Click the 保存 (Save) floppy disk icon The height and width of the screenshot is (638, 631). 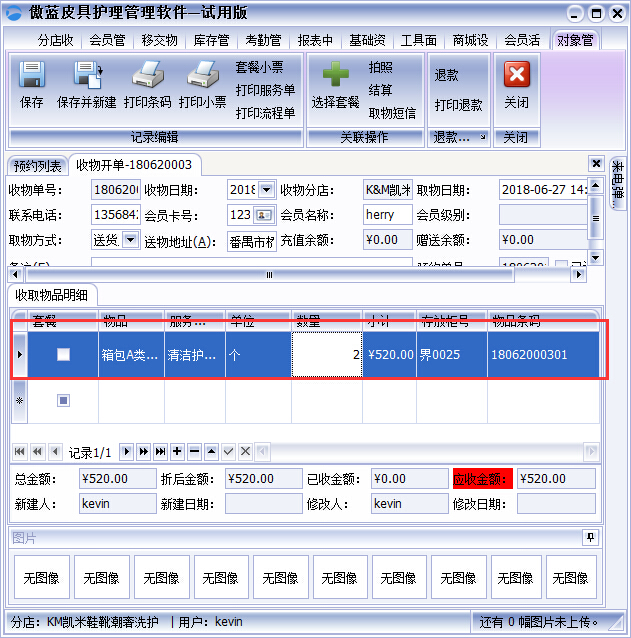click(x=32, y=76)
